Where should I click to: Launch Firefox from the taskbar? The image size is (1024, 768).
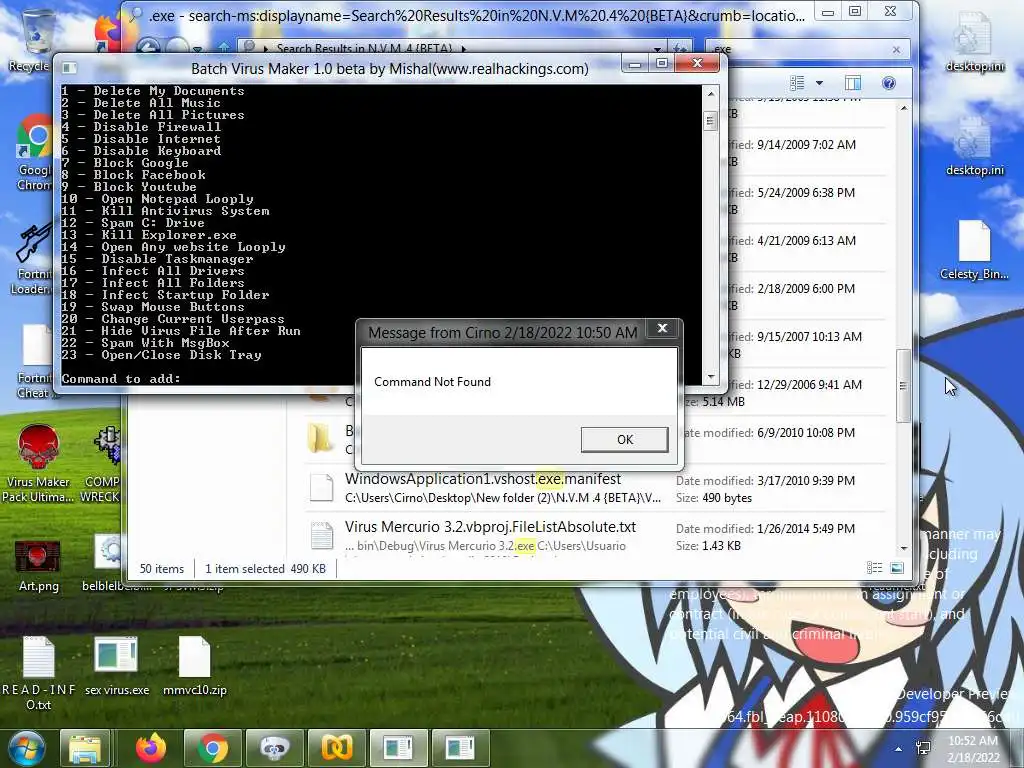pyautogui.click(x=151, y=748)
